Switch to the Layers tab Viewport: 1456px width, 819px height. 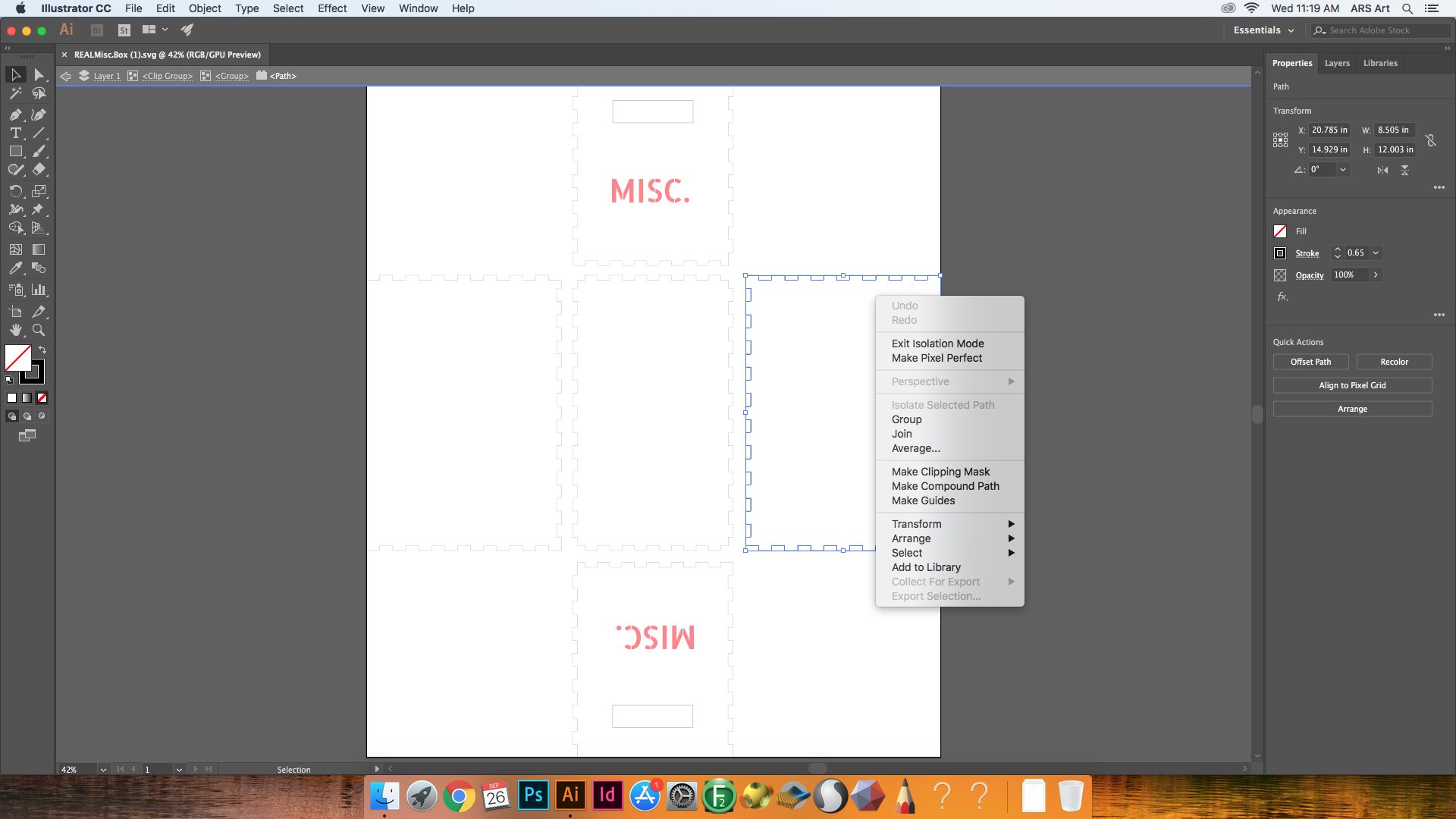click(1337, 62)
